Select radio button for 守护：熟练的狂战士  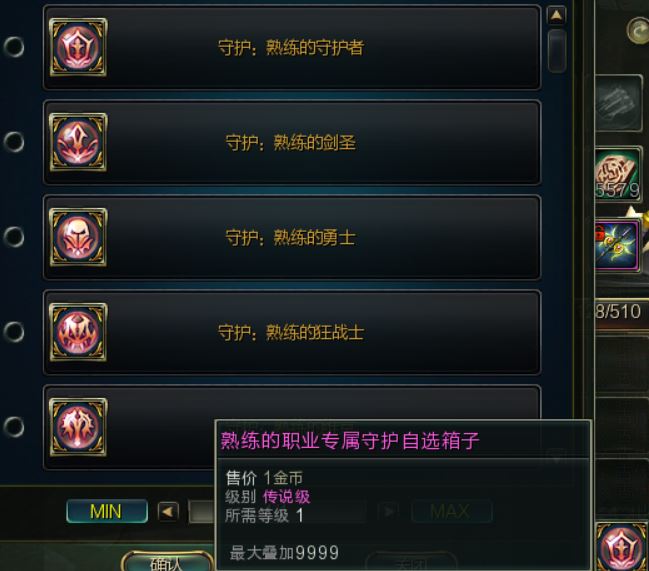click(14, 332)
